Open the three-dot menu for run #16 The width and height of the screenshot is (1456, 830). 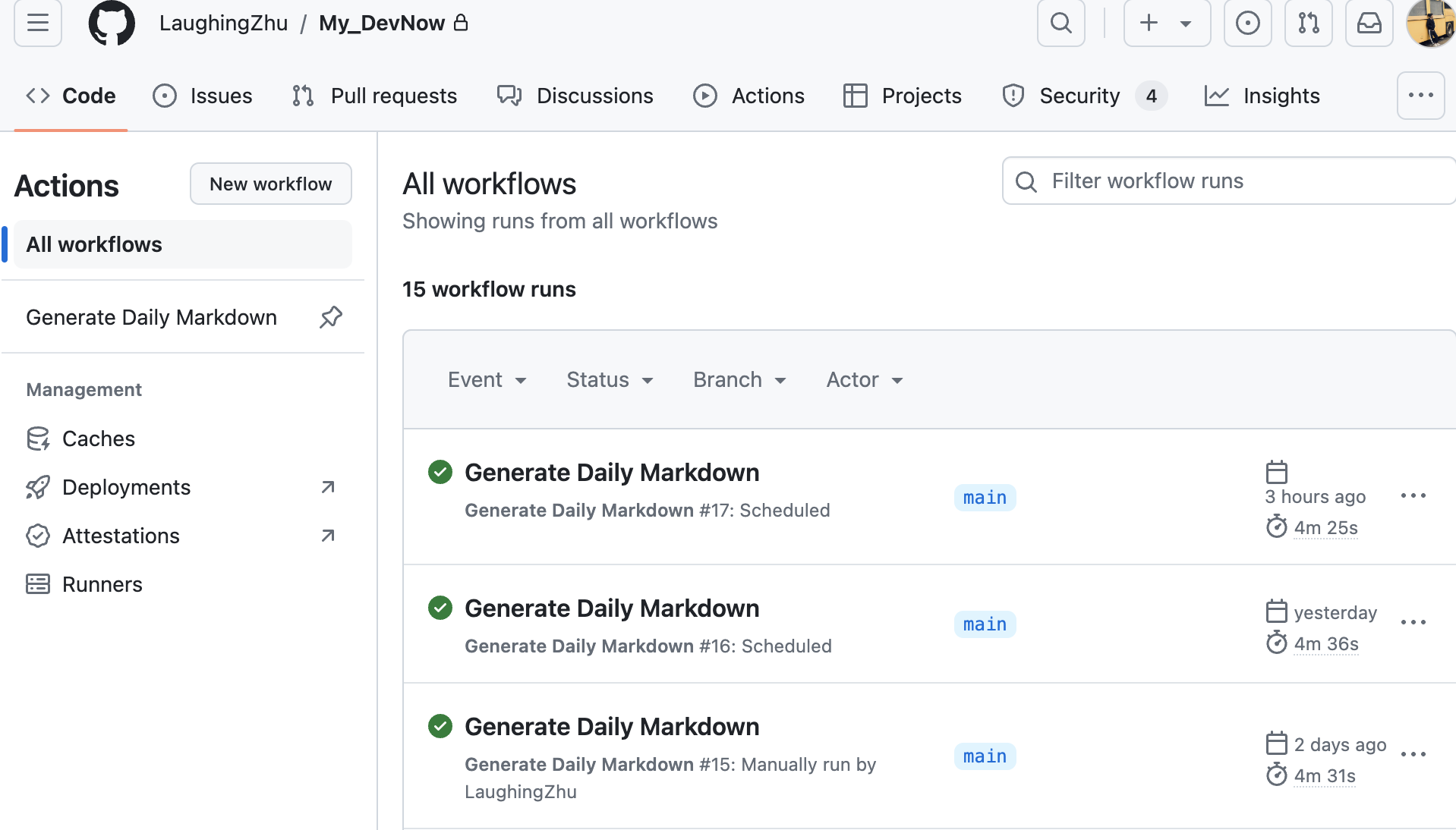tap(1413, 623)
